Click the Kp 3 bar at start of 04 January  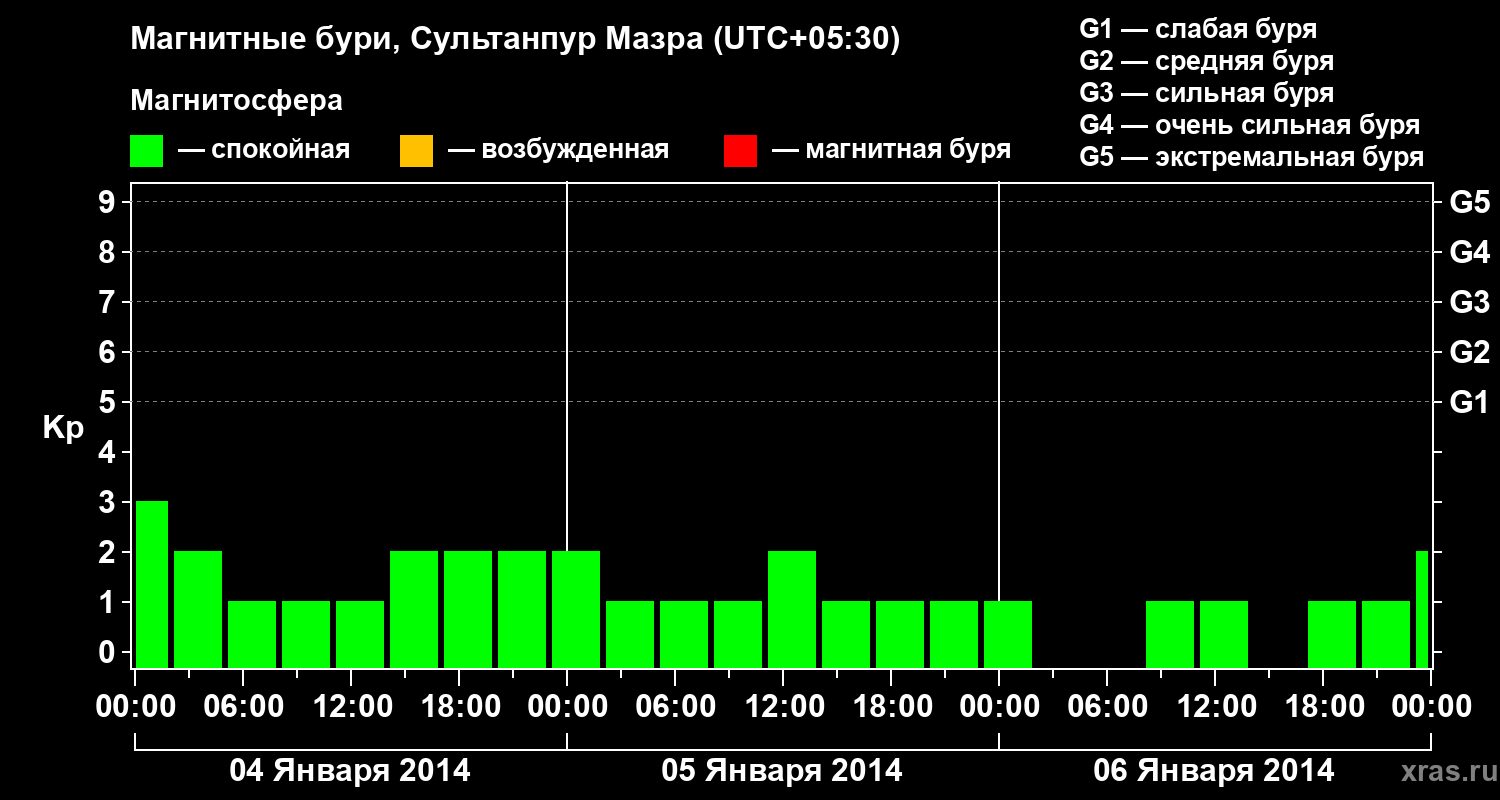click(x=152, y=584)
